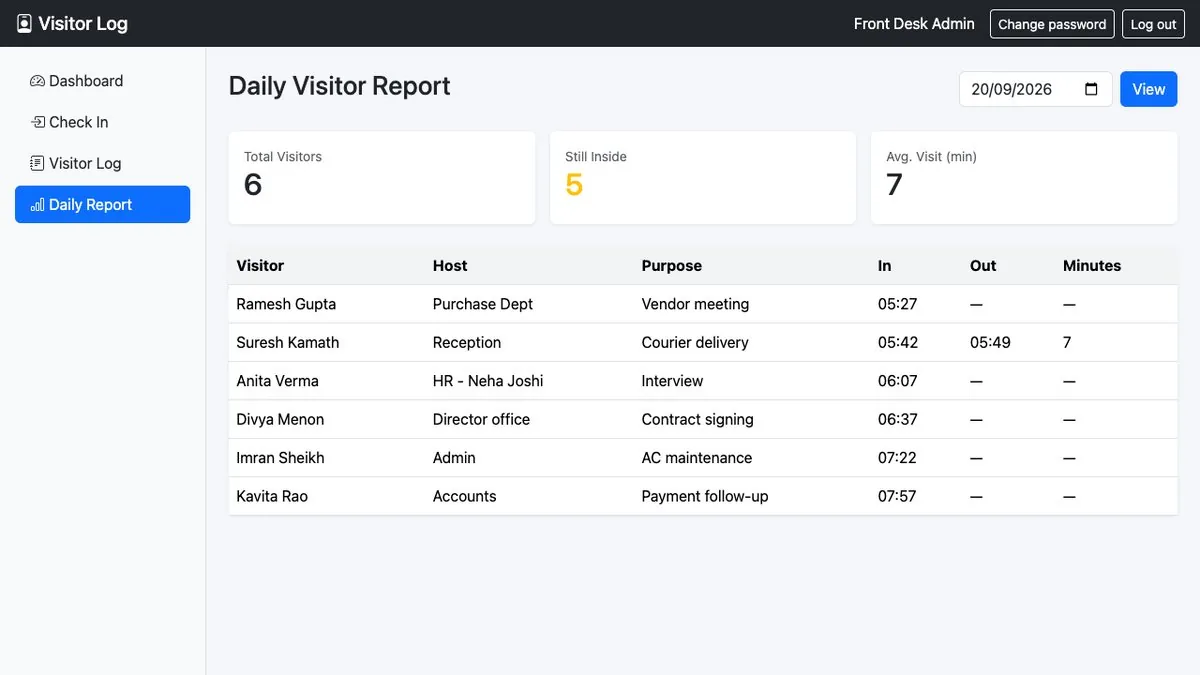Select the Daily Report sidebar item
The width and height of the screenshot is (1200, 675).
[x=102, y=204]
